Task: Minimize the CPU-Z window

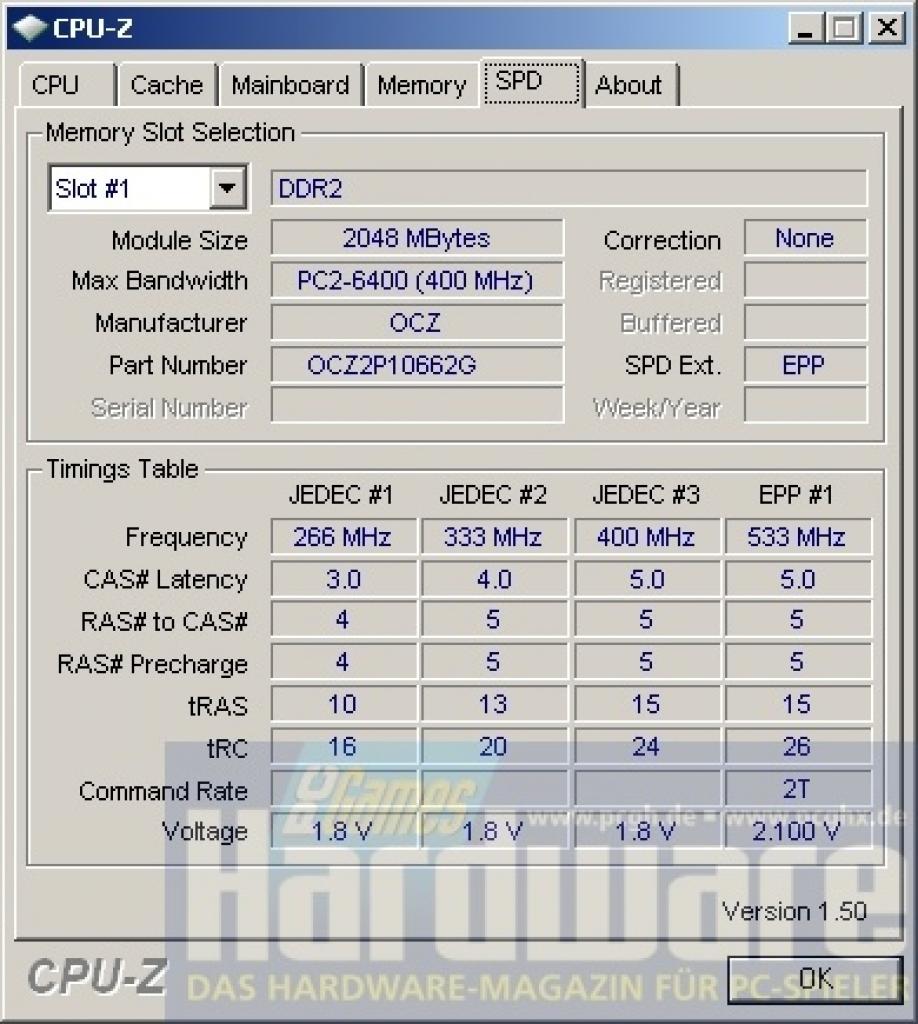Action: click(x=806, y=28)
